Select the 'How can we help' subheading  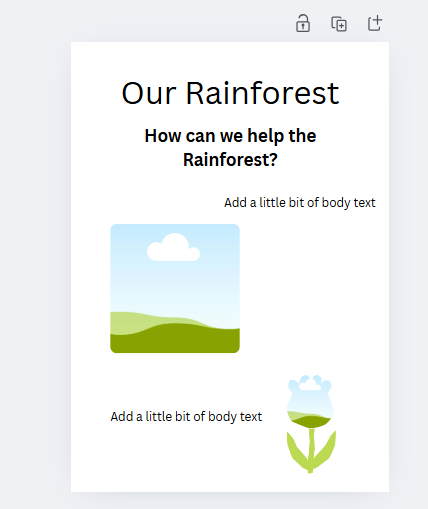click(230, 148)
